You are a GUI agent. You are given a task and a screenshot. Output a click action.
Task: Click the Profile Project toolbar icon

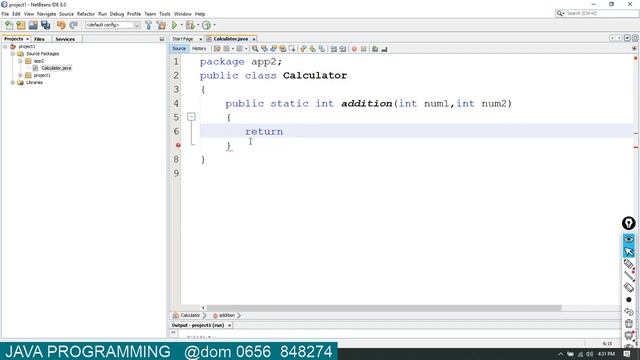(207, 25)
